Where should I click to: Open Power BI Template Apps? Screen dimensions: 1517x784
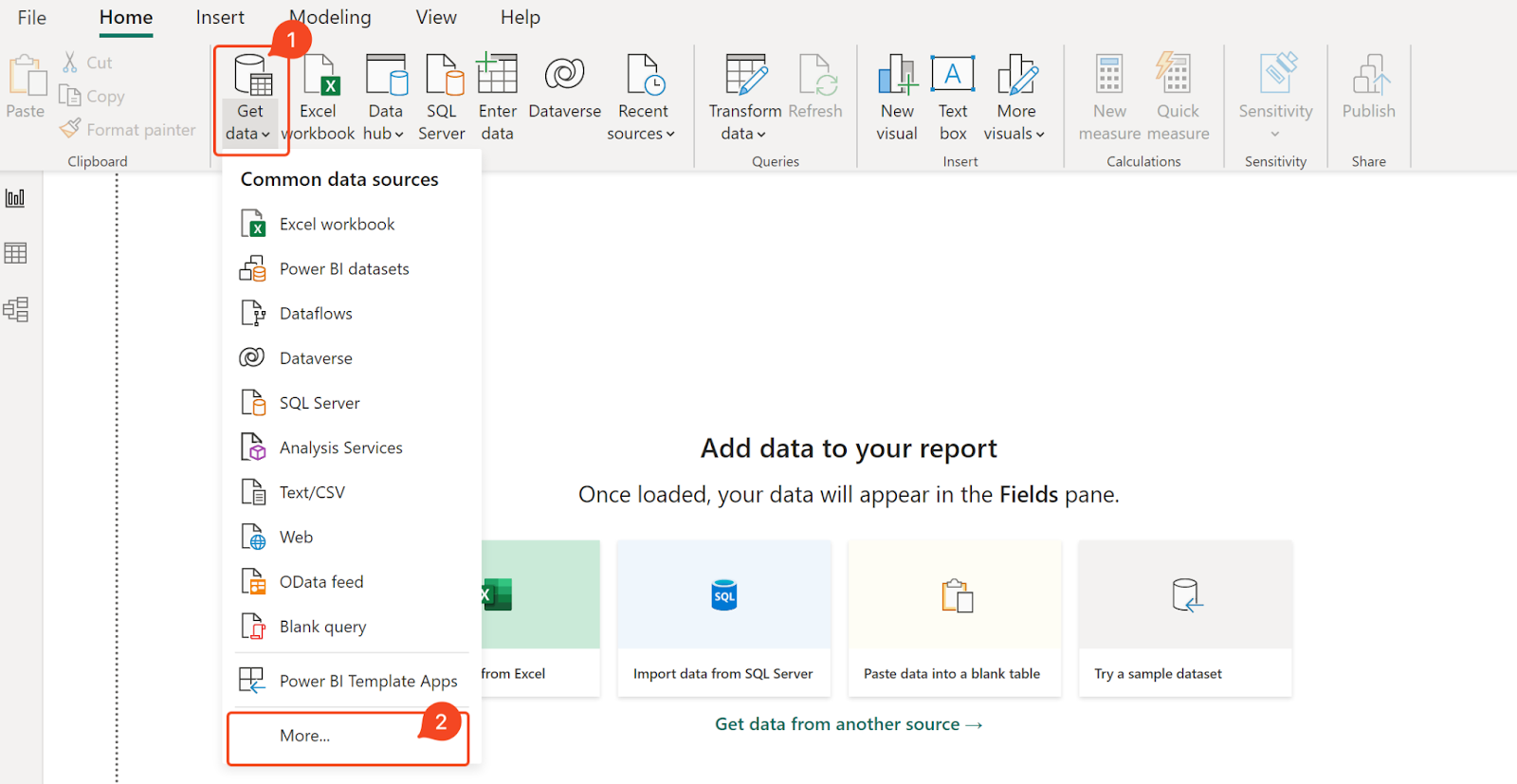click(x=353, y=681)
